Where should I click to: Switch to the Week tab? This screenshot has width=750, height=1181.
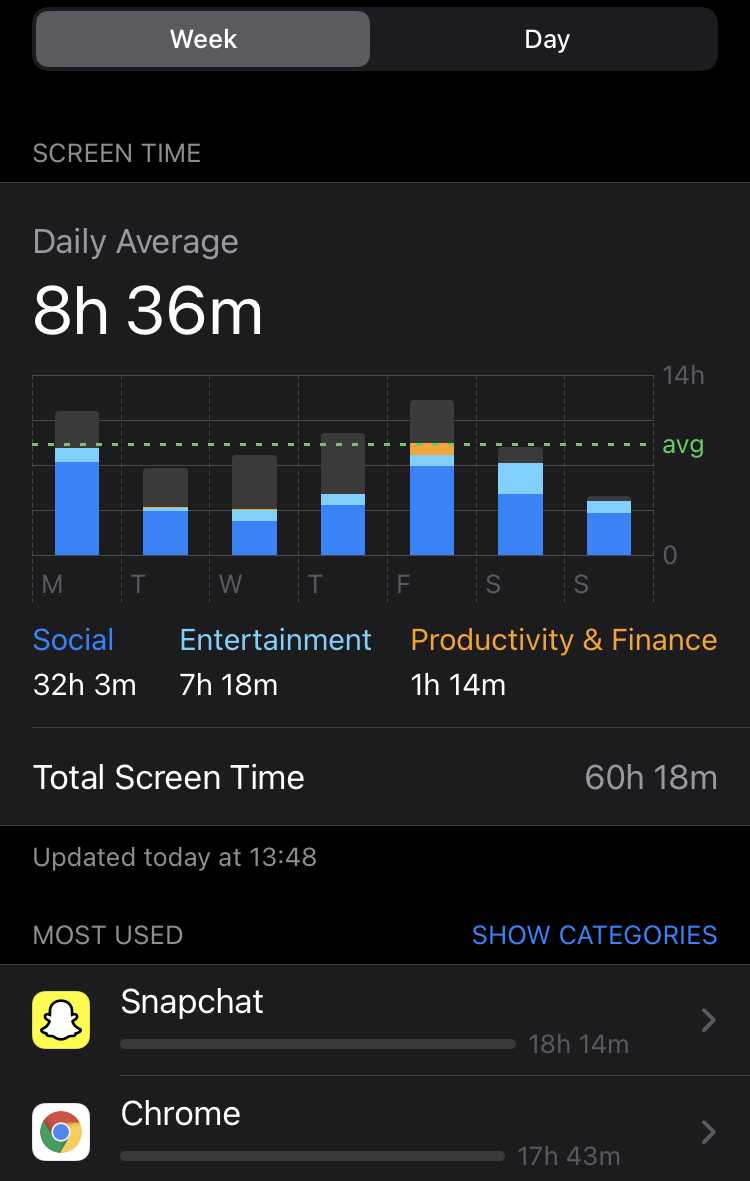pos(203,40)
